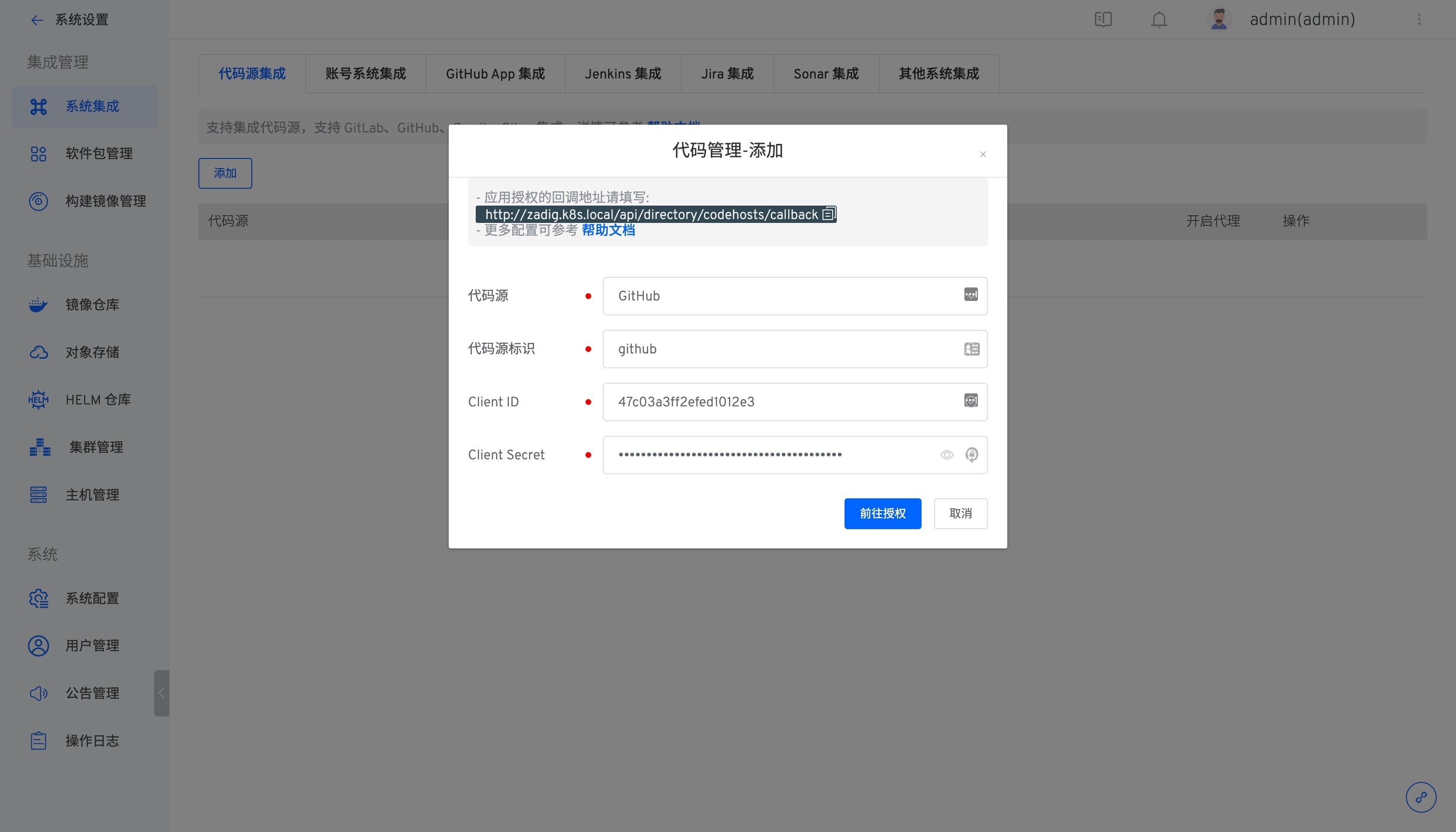
Task: Open 对象存储 cloud icon
Action: (39, 352)
